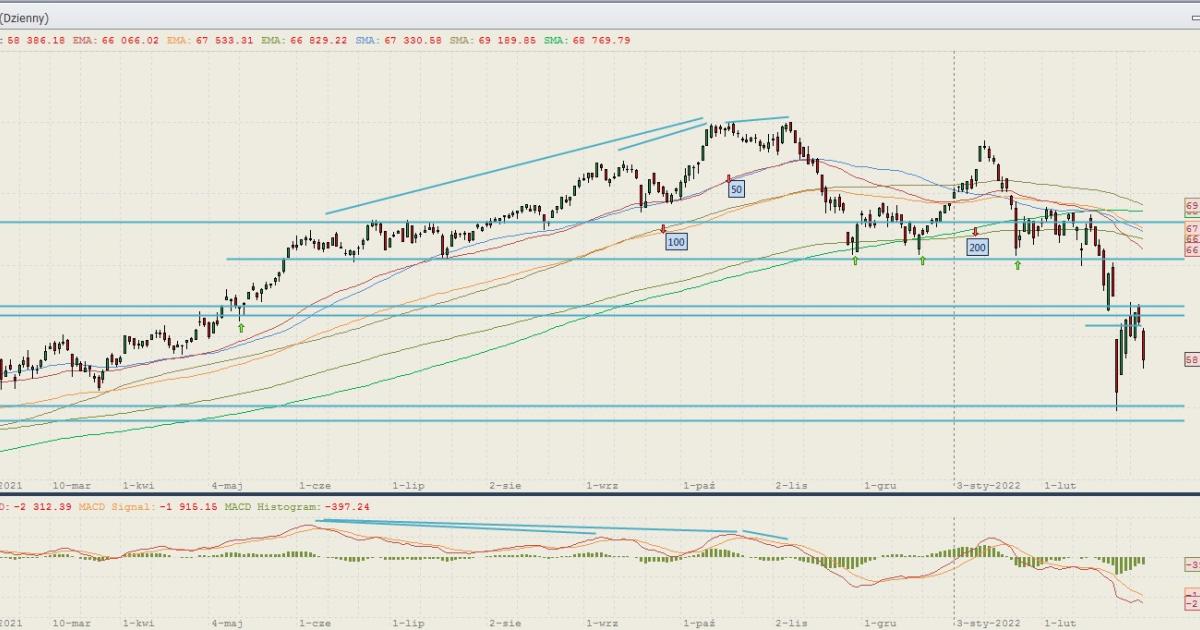Select the '200' moving average label box
Viewport: 1200px width, 630px height.
click(x=977, y=245)
